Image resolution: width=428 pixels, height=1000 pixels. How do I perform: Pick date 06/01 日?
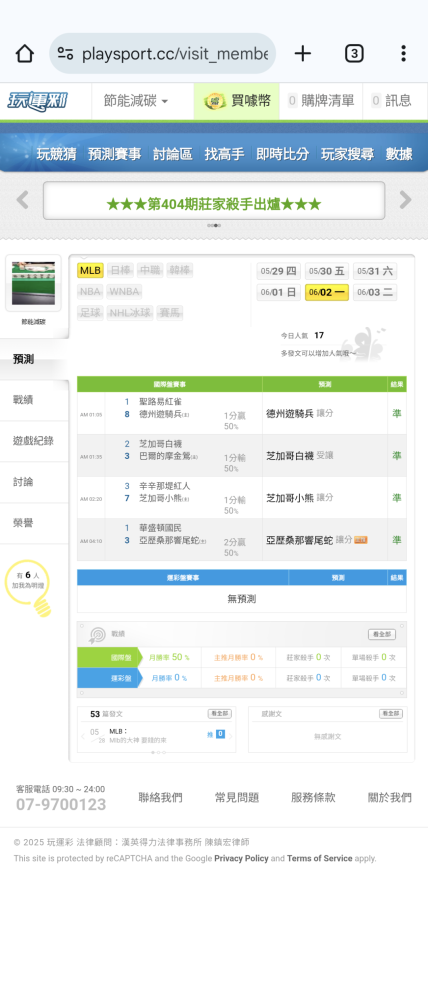click(x=278, y=293)
